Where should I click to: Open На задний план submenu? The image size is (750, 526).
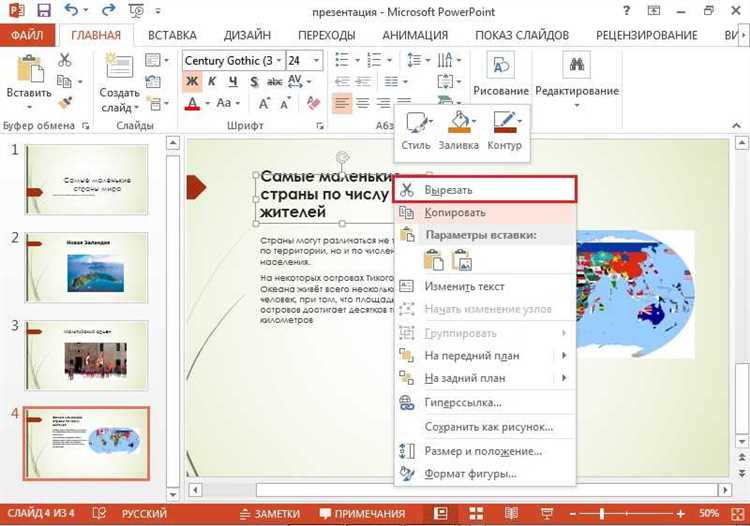(485, 378)
